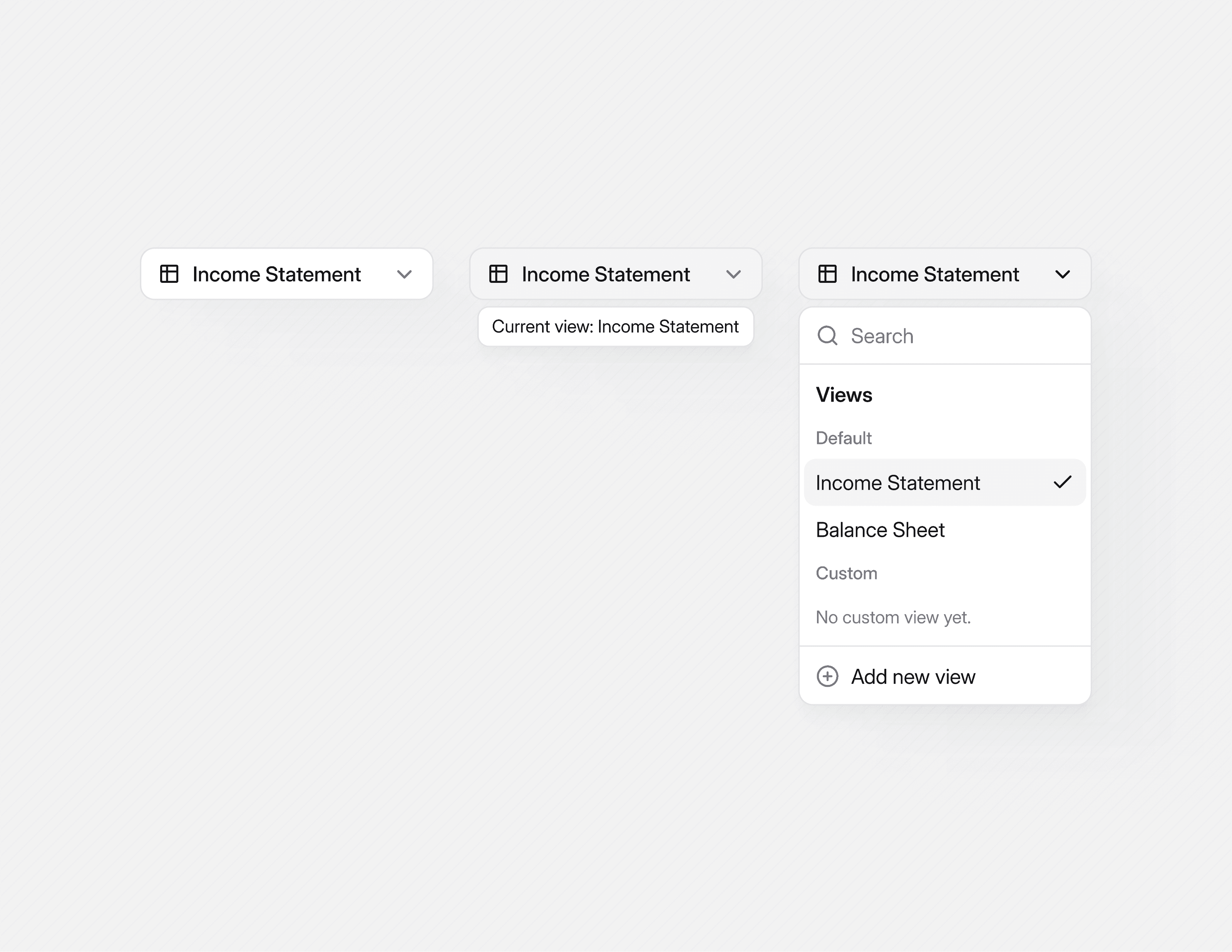Image resolution: width=1232 pixels, height=952 pixels.
Task: Expand chevron on leftmost white view selector
Action: click(404, 274)
